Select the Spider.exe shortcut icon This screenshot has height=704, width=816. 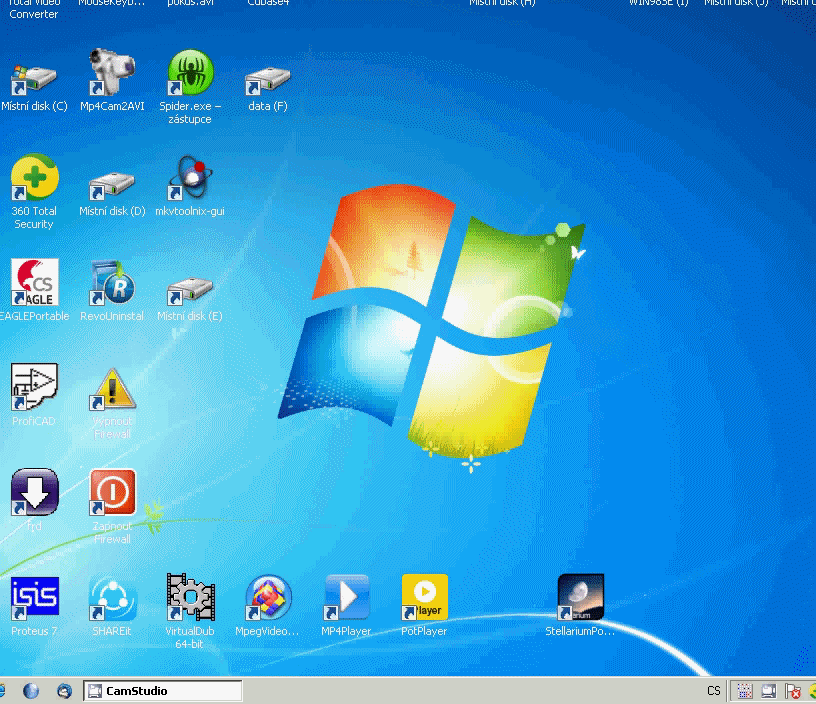[190, 72]
